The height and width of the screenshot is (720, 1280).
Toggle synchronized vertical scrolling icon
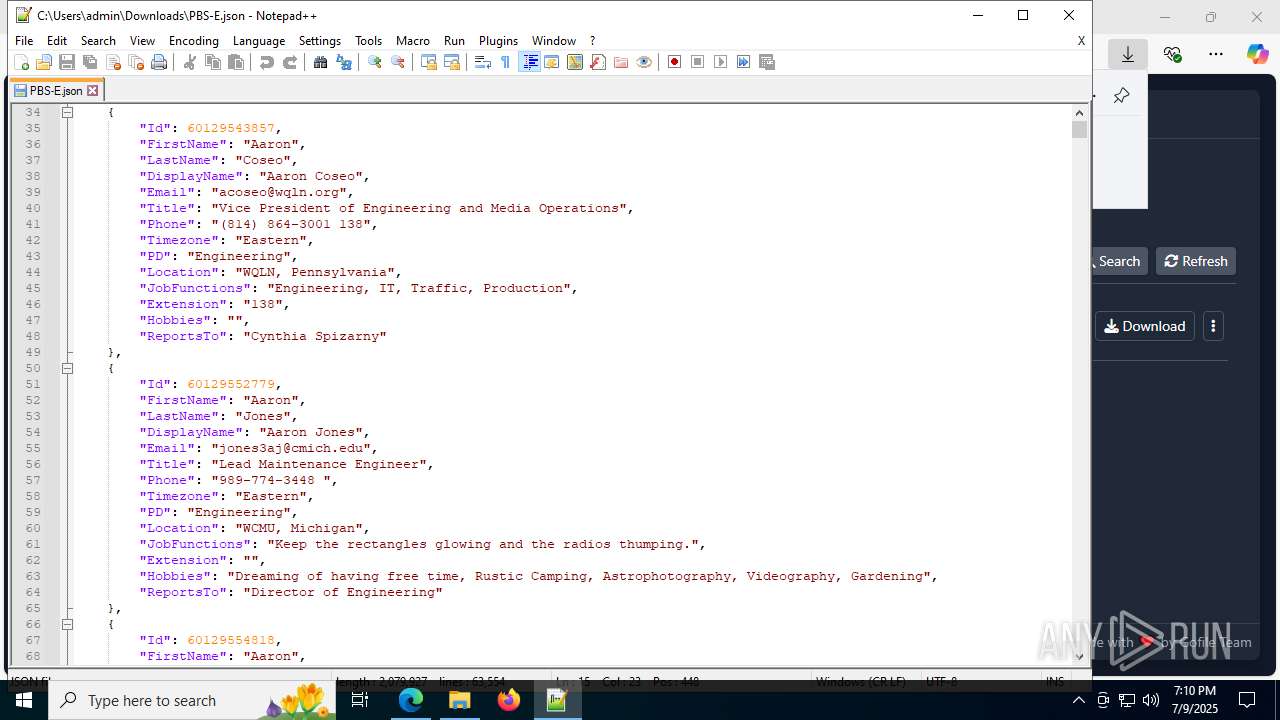pos(428,62)
